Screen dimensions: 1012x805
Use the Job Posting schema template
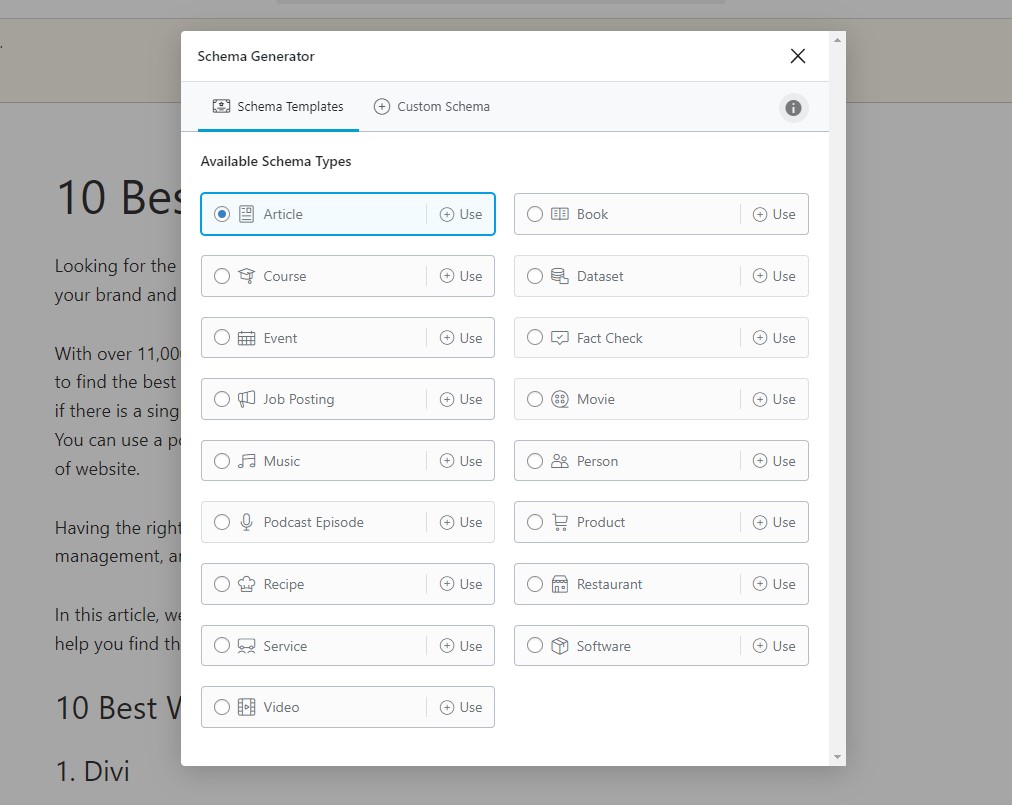coord(461,400)
